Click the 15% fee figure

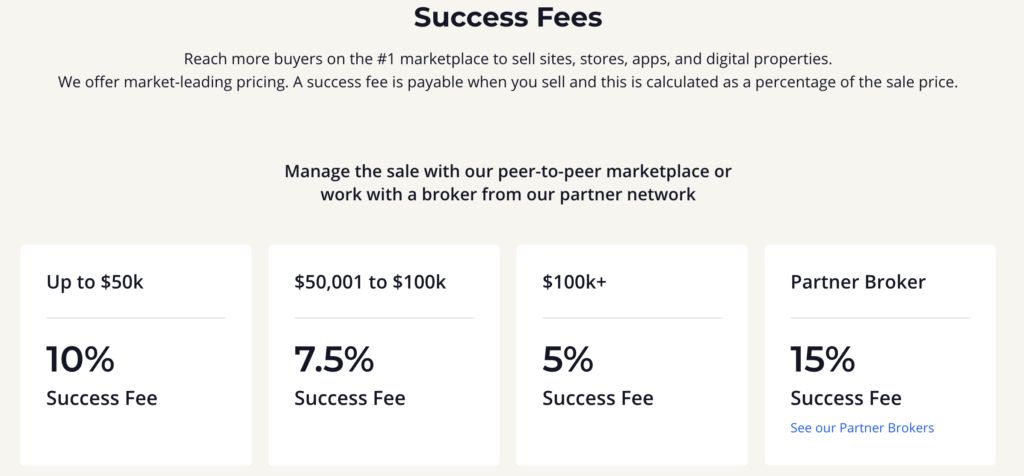pyautogui.click(x=822, y=359)
